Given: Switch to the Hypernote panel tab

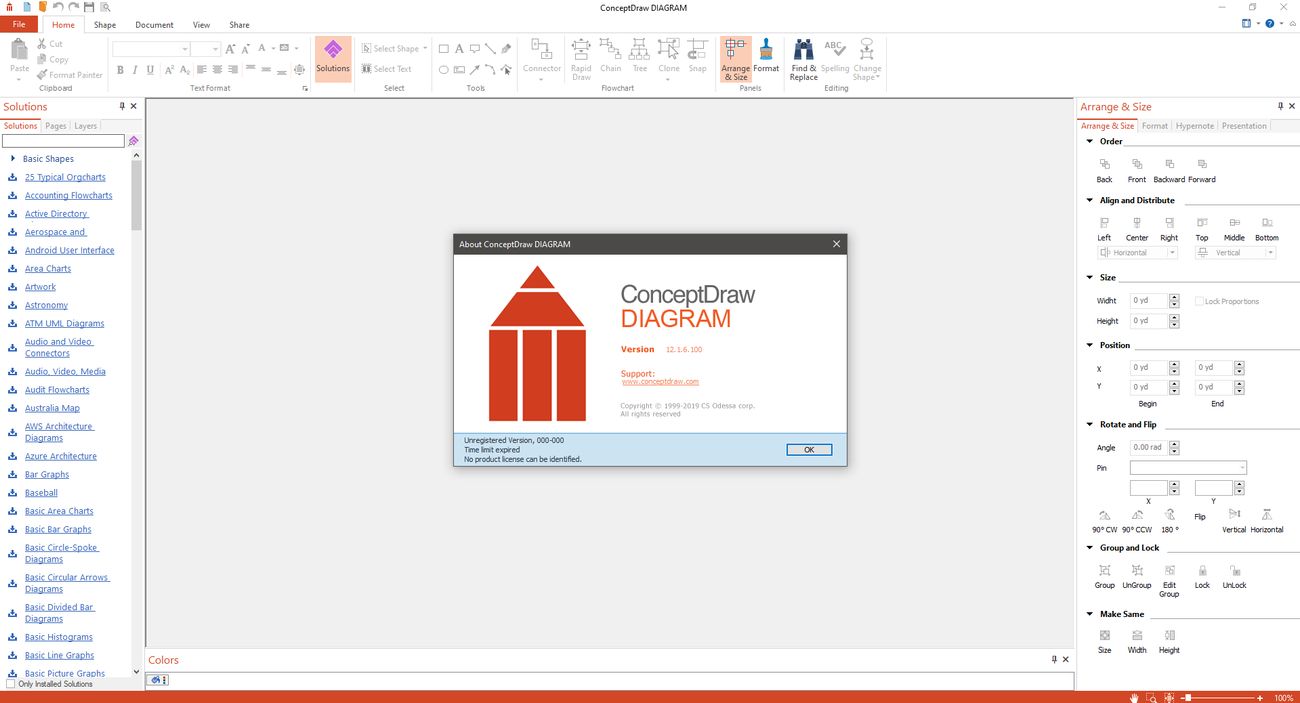Looking at the screenshot, I should click(1194, 126).
